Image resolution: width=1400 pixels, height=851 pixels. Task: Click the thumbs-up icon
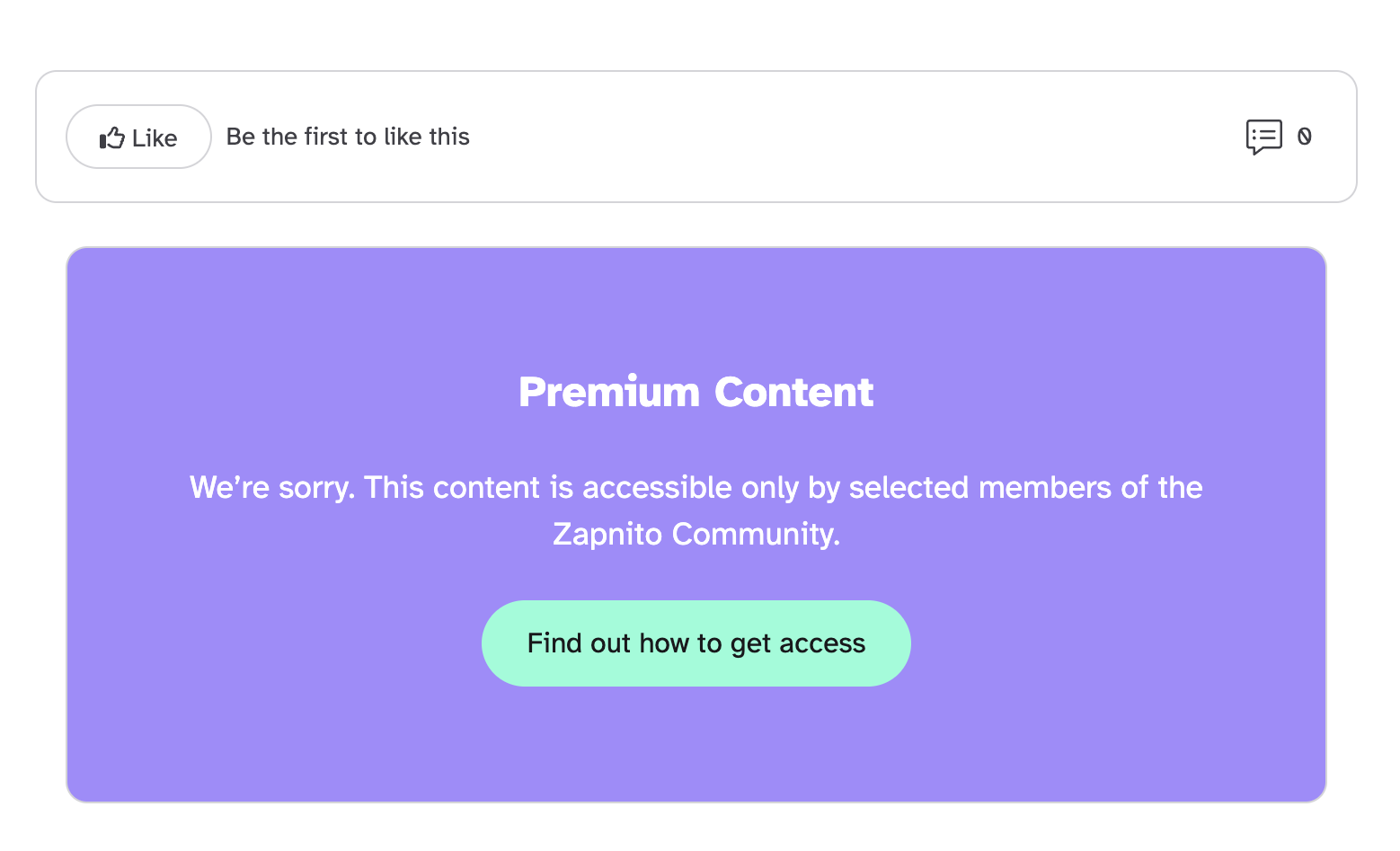pos(111,137)
